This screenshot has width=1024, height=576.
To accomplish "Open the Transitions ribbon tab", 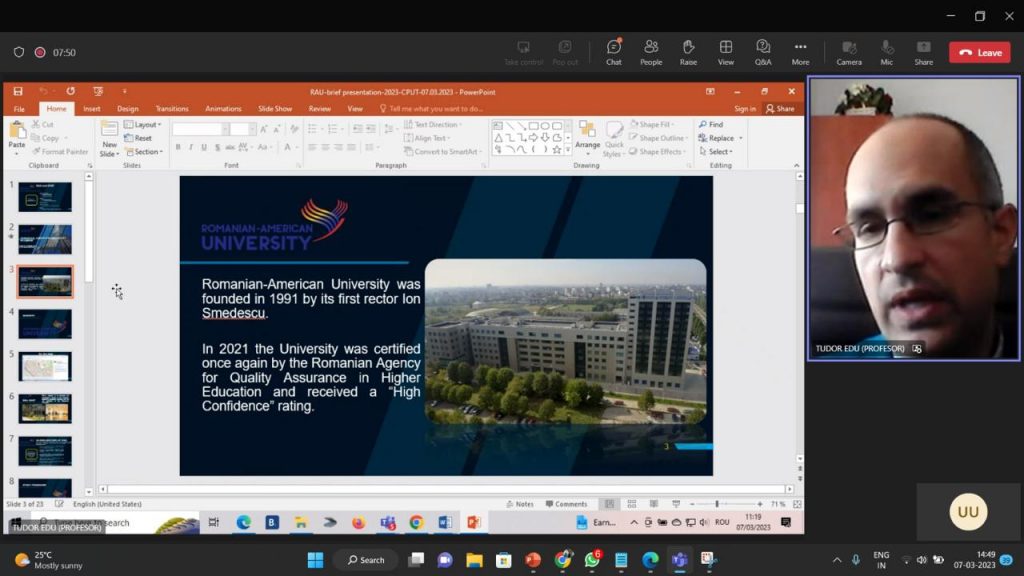I will click(x=172, y=109).
